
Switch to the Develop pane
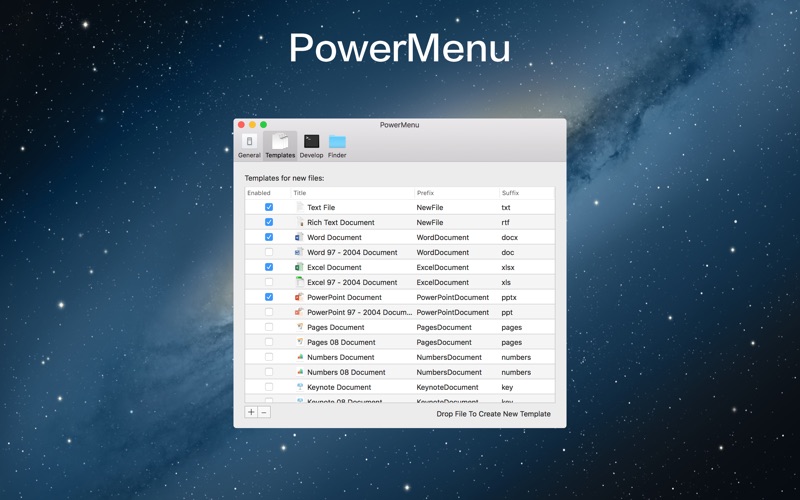pyautogui.click(x=311, y=146)
